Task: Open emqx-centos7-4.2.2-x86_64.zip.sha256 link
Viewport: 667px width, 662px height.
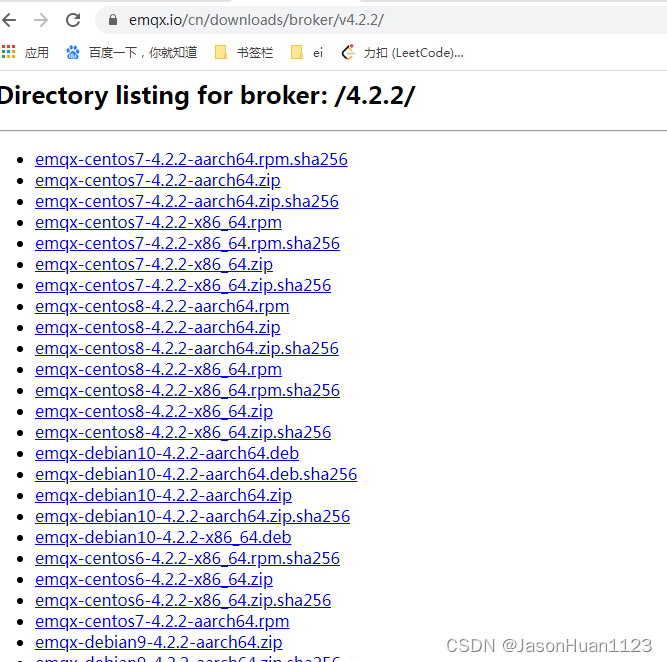Action: (x=183, y=285)
